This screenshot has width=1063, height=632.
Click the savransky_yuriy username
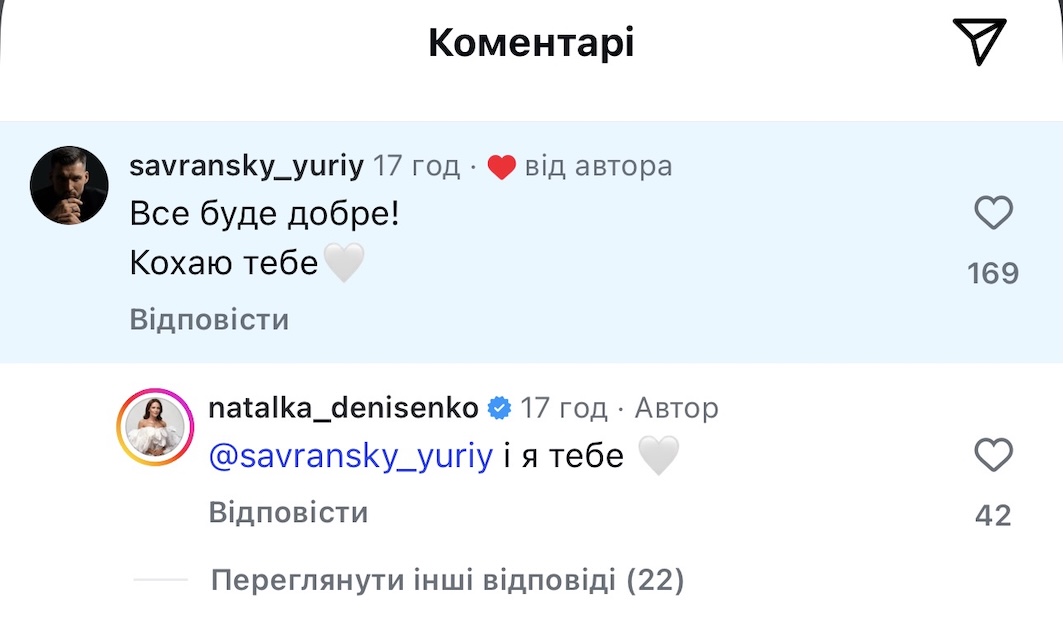246,166
